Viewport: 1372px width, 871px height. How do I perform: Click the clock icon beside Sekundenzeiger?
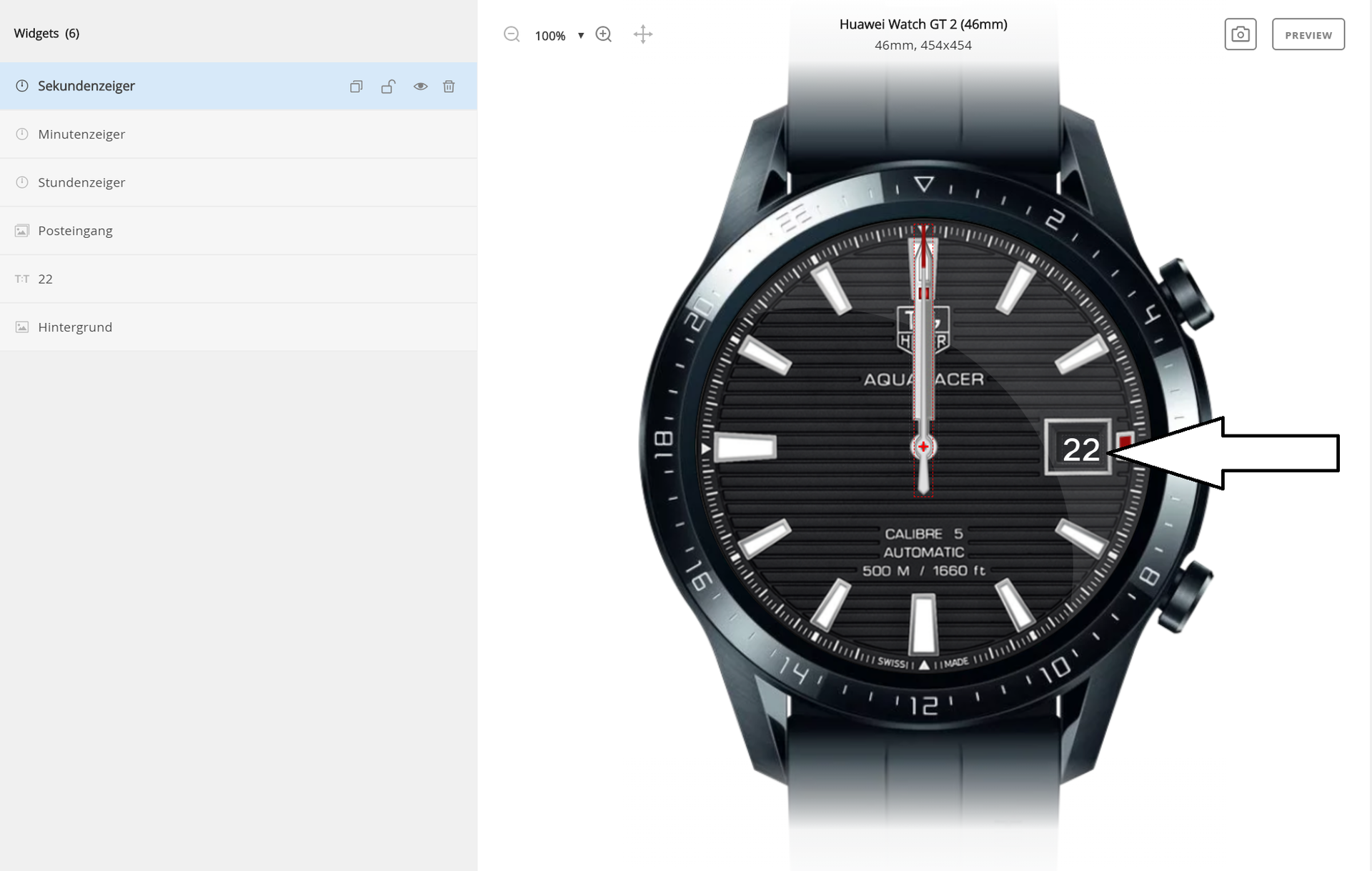pyautogui.click(x=22, y=86)
